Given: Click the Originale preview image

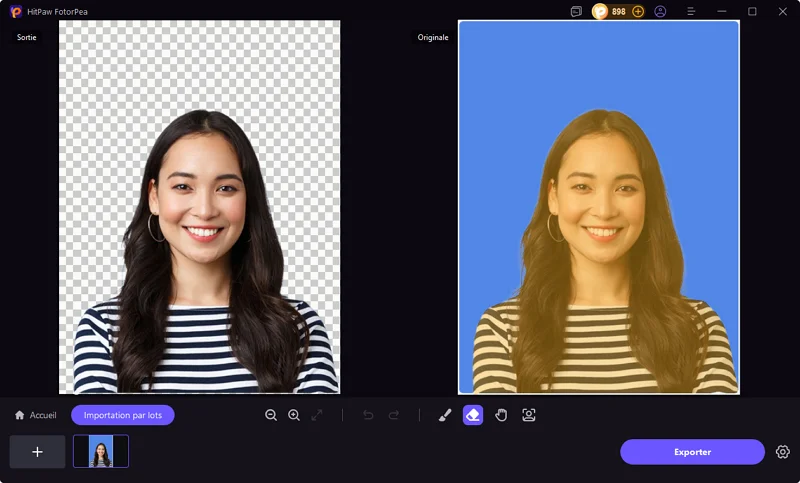Looking at the screenshot, I should click(598, 207).
